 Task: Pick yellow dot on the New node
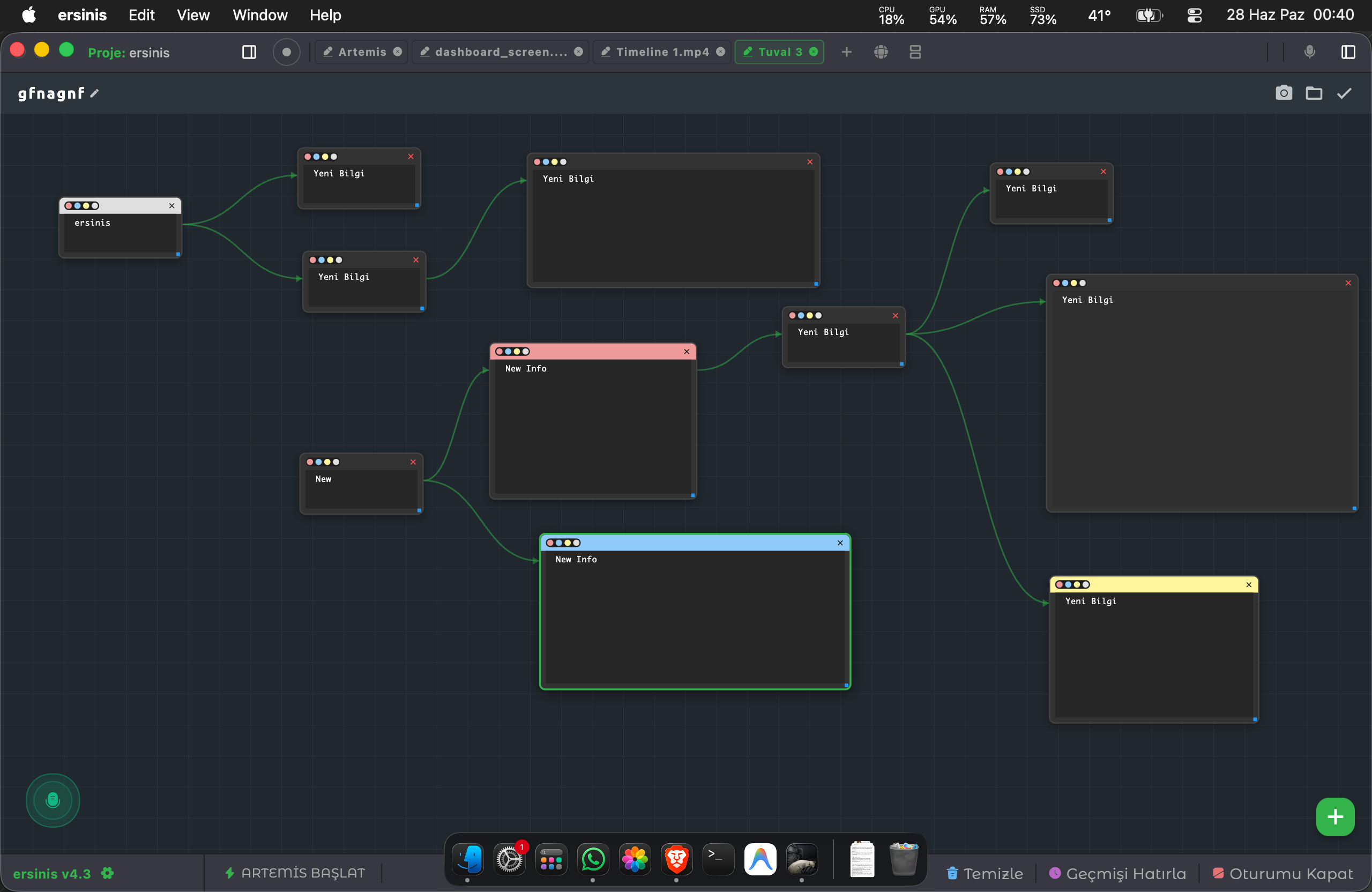coord(327,463)
